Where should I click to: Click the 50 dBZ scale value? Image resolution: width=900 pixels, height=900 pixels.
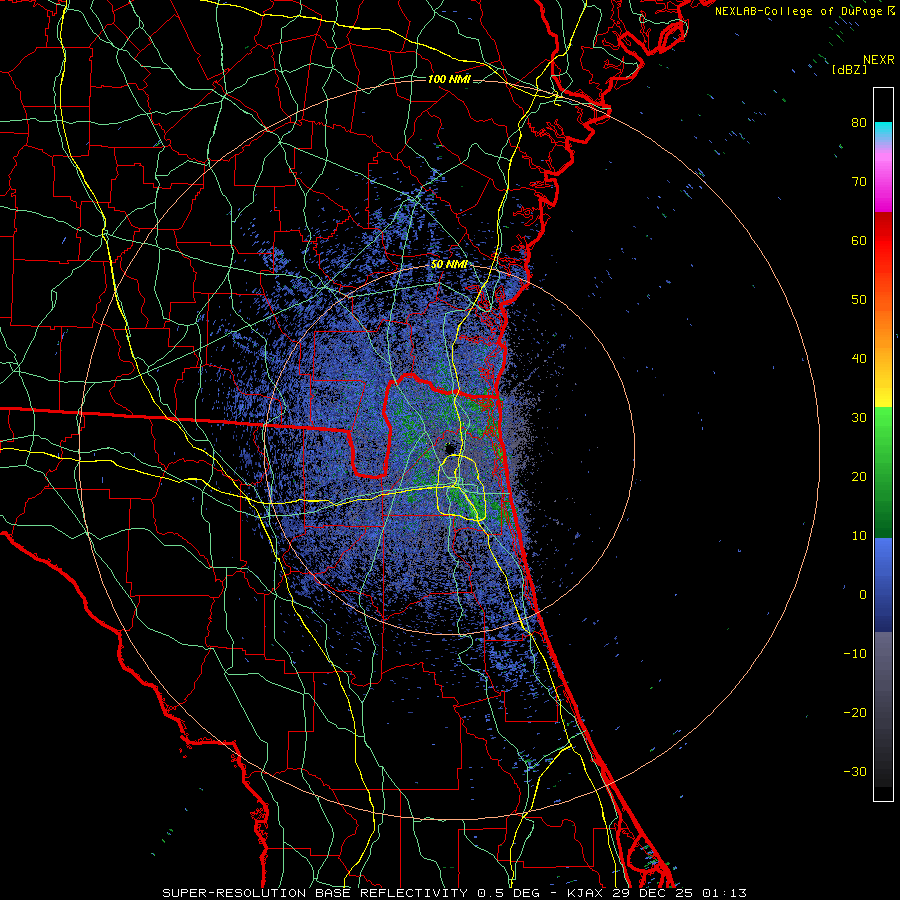tap(859, 300)
